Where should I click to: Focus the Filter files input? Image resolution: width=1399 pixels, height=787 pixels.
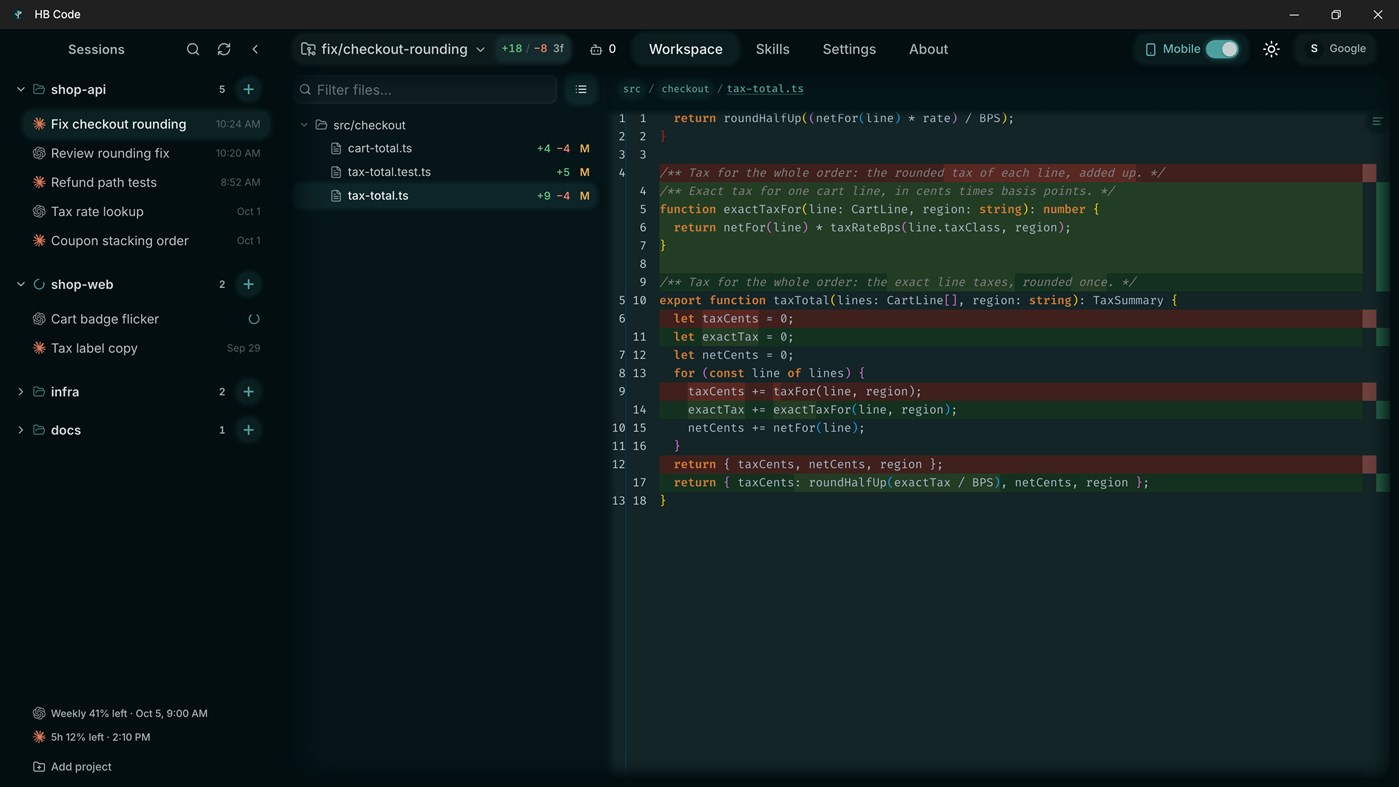pyautogui.click(x=426, y=90)
